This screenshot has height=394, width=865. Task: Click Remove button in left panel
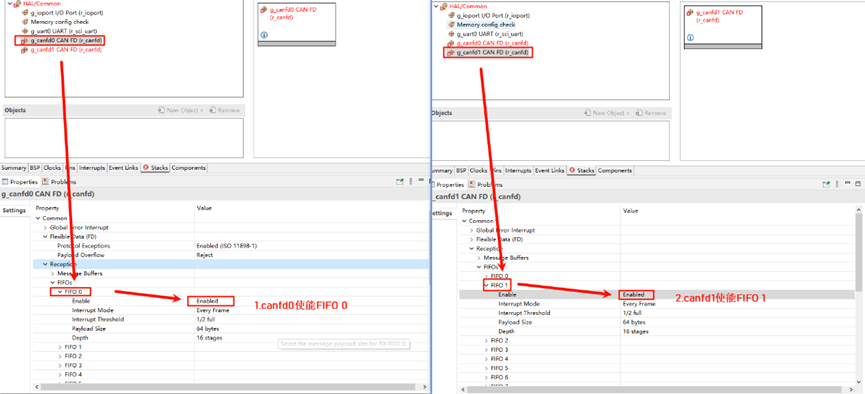pos(224,110)
